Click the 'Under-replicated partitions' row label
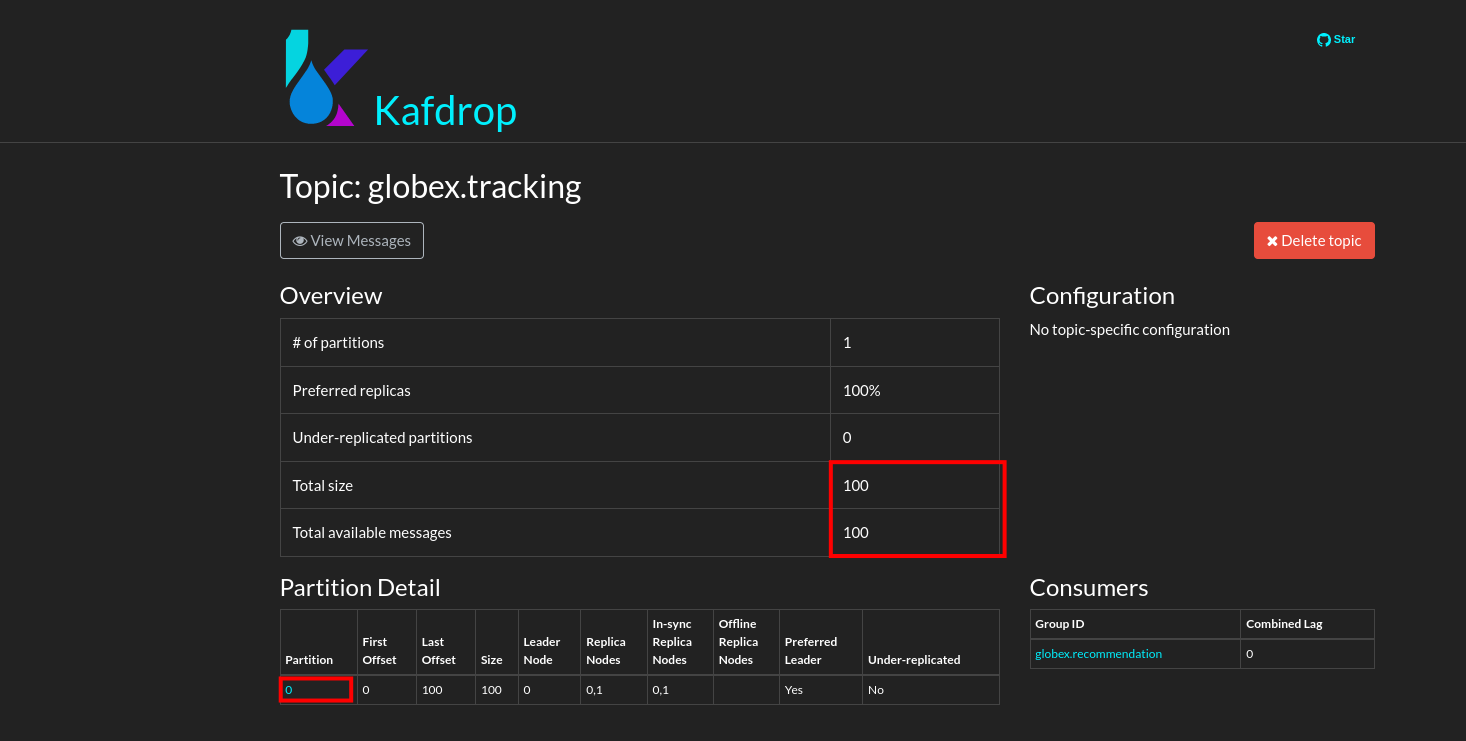 tap(382, 438)
